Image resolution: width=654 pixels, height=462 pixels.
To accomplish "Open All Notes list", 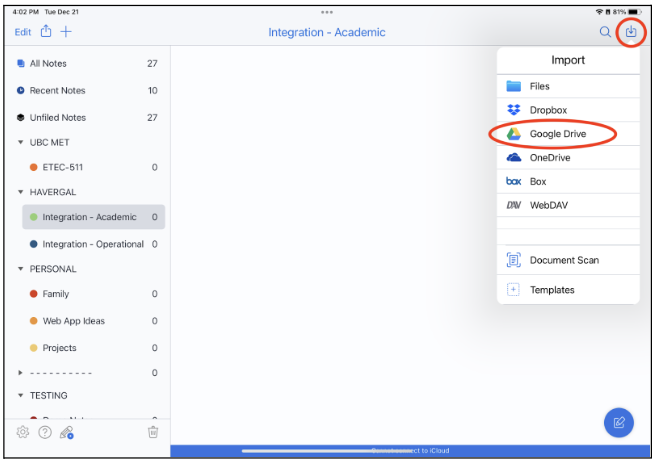I will tap(87, 63).
